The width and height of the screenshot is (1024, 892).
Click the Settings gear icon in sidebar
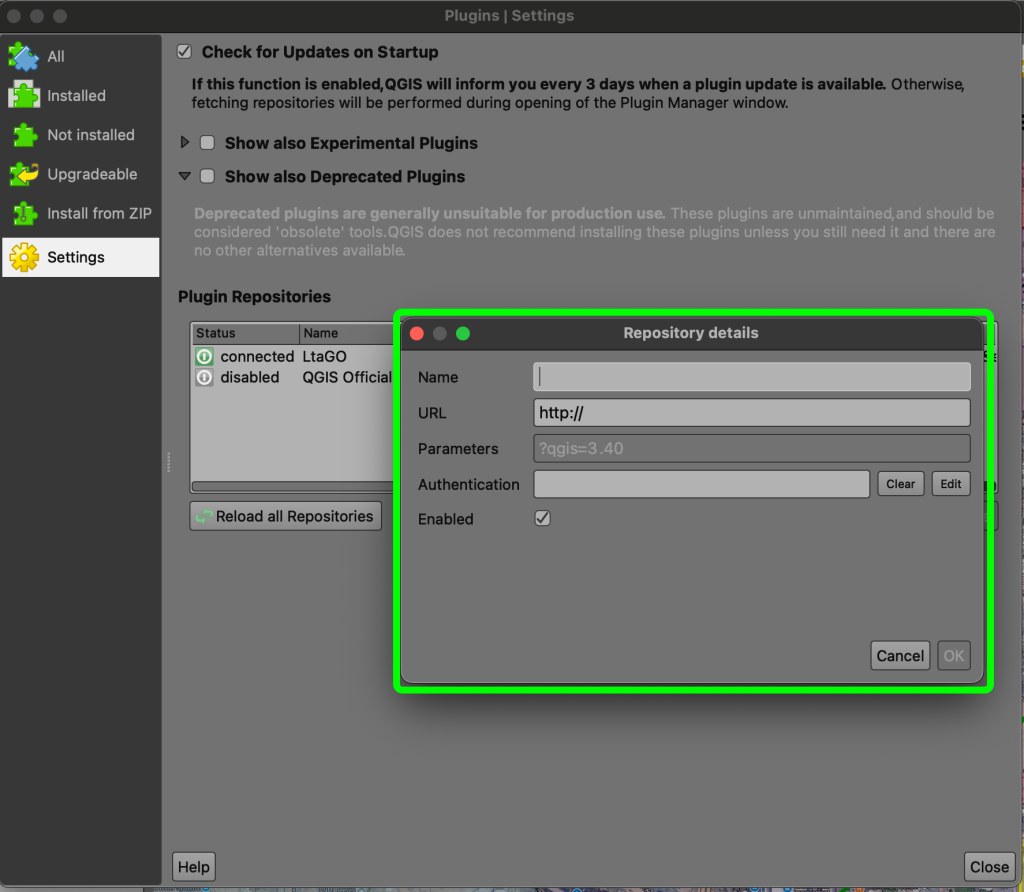click(x=24, y=257)
